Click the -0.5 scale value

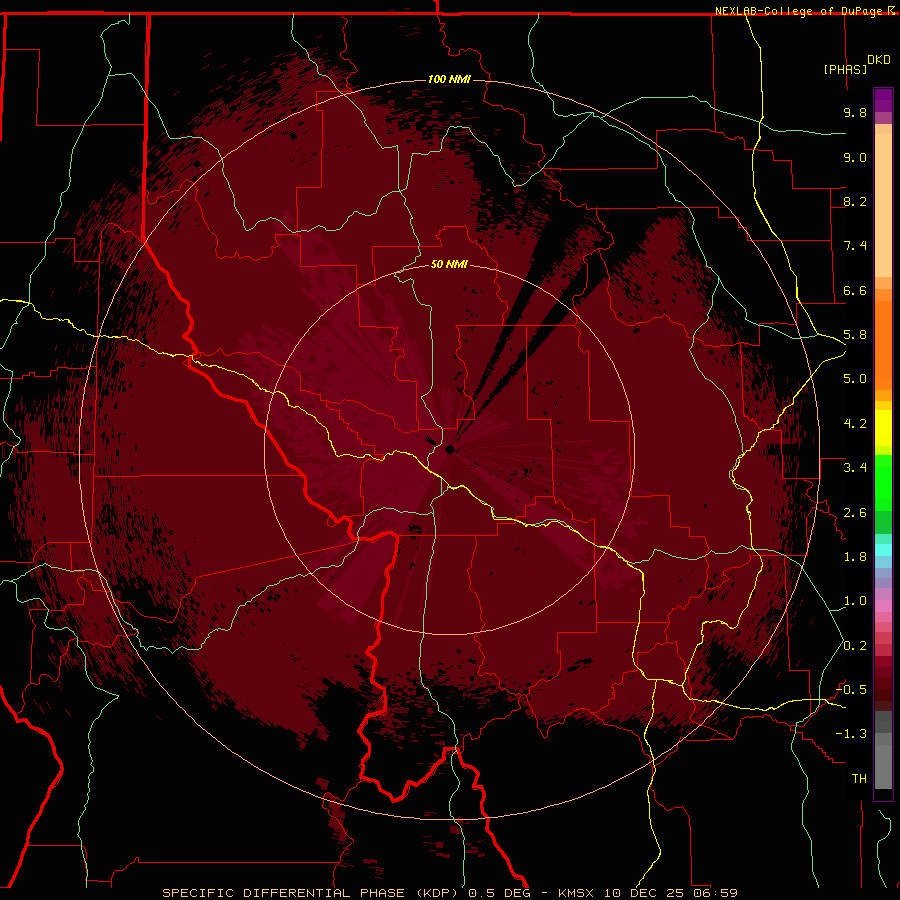tap(851, 690)
